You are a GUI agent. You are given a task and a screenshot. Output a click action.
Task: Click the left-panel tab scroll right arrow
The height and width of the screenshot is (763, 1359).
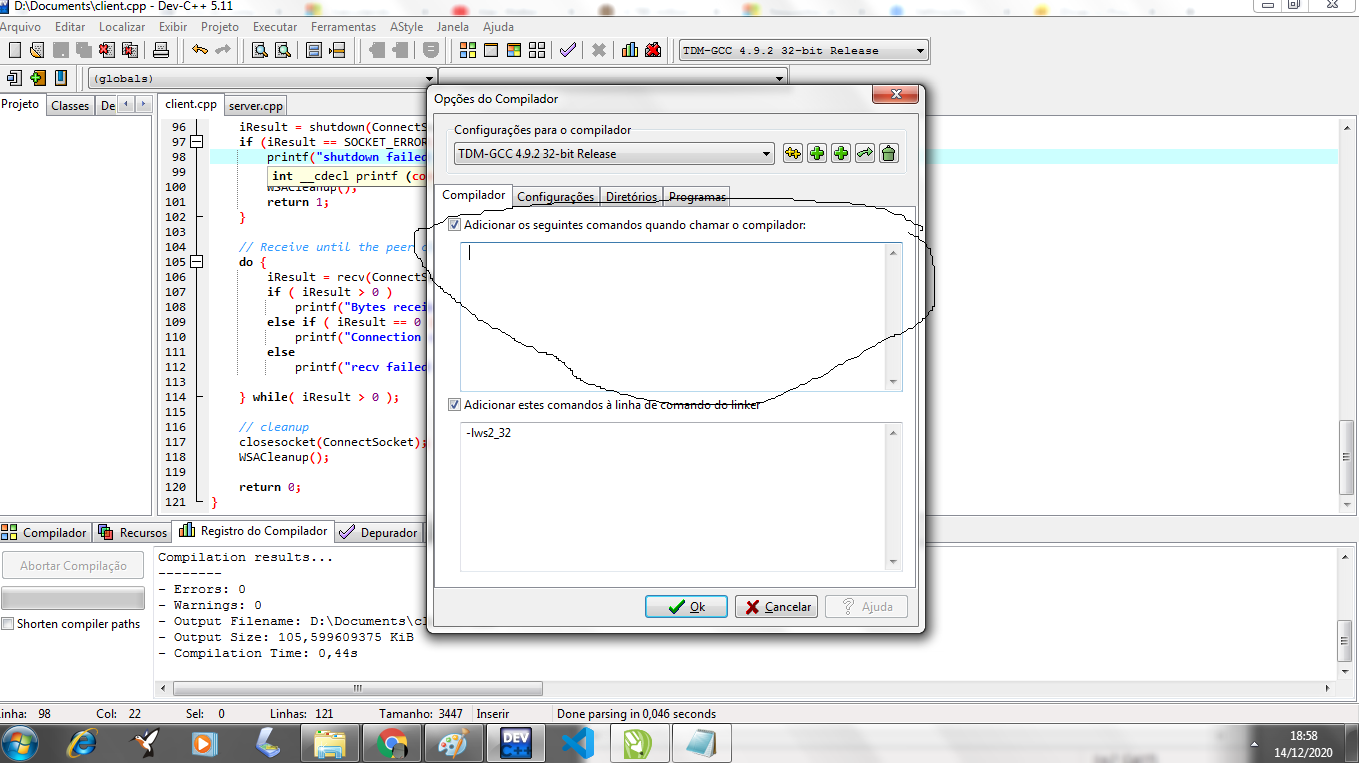145,104
